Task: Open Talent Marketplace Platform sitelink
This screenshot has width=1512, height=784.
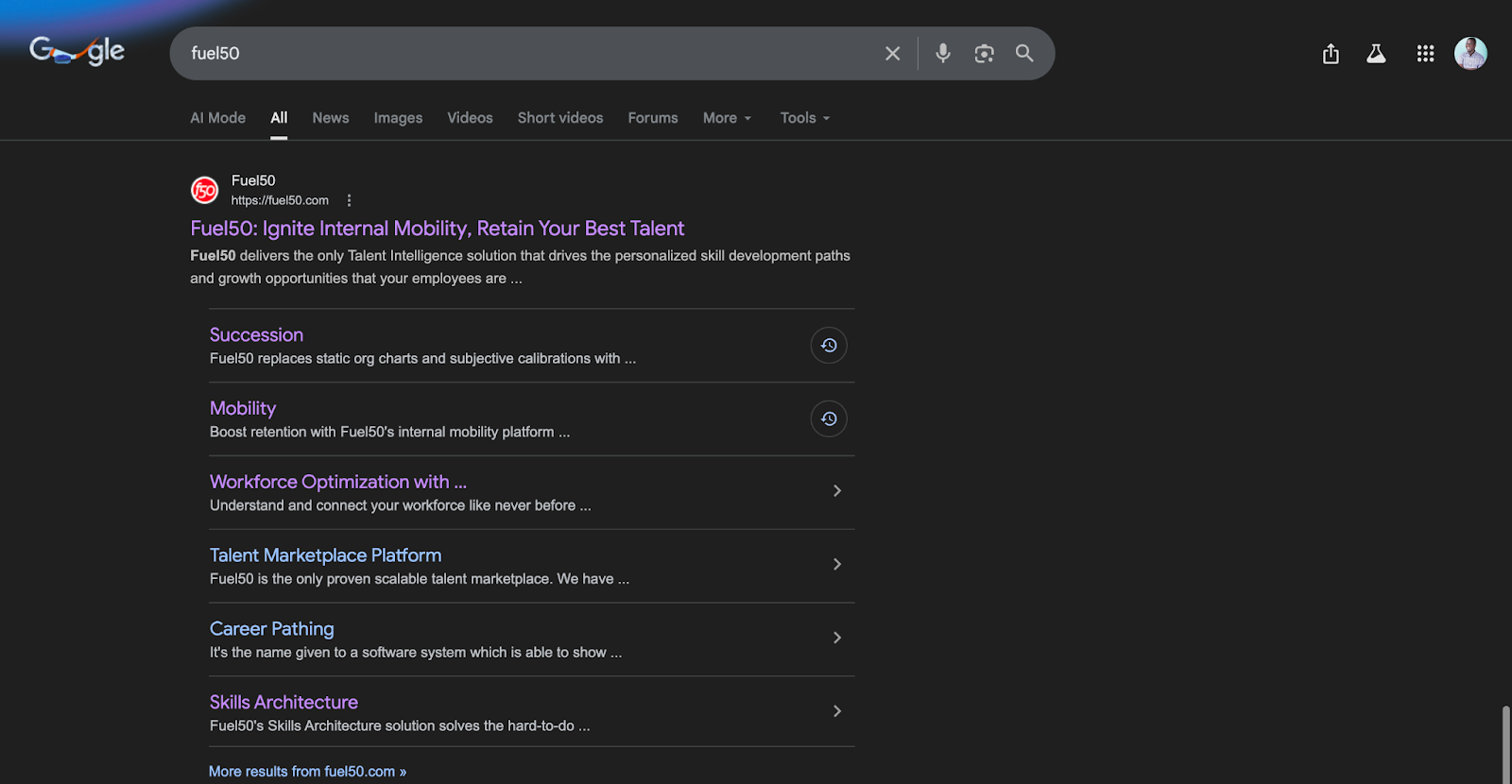Action: click(x=325, y=555)
